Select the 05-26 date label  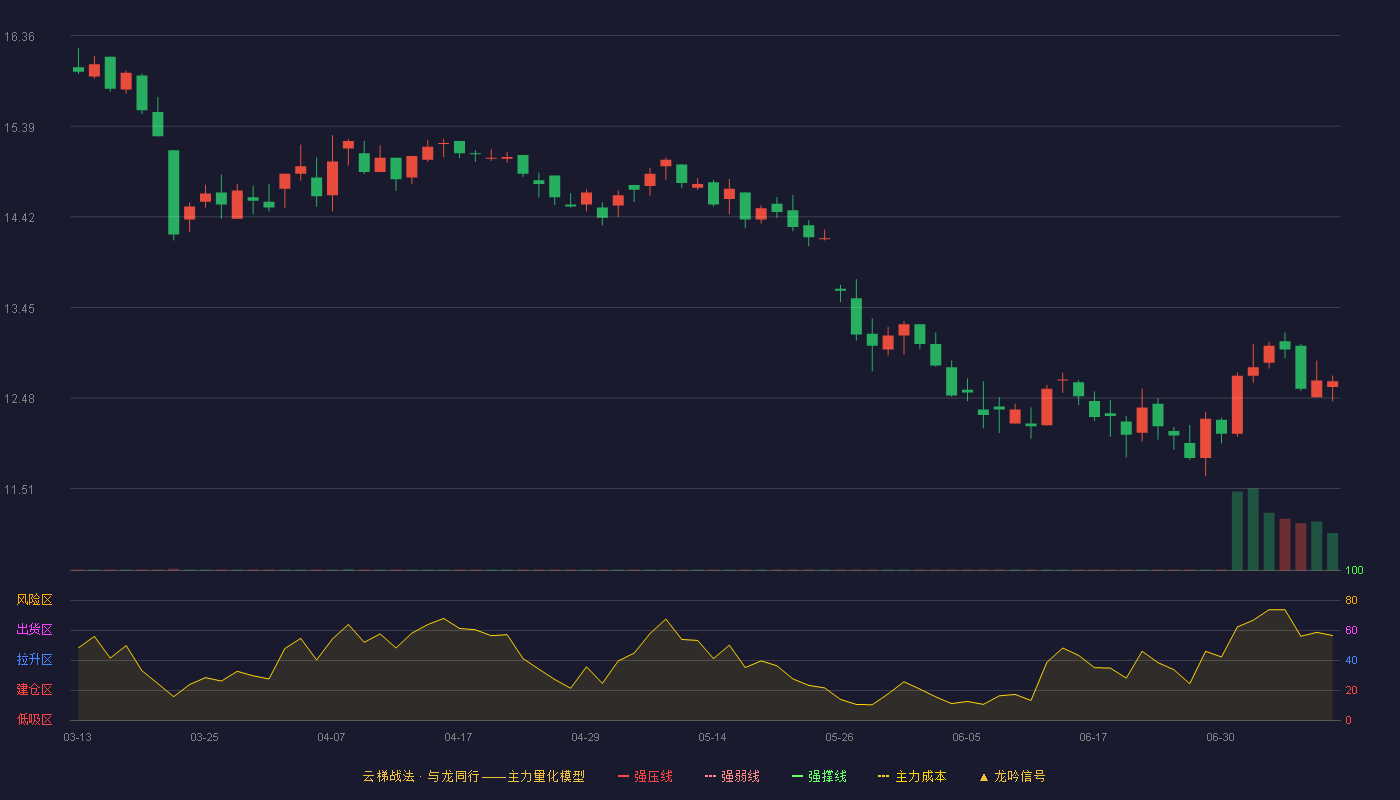(x=839, y=737)
